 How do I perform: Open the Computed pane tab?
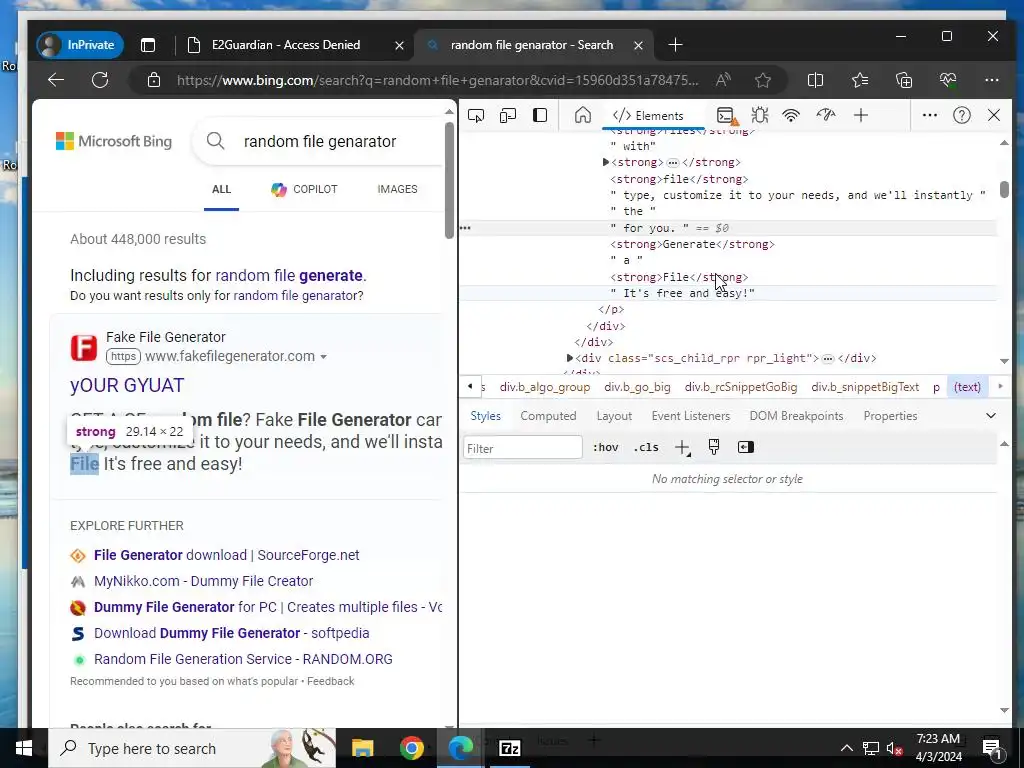(x=548, y=416)
